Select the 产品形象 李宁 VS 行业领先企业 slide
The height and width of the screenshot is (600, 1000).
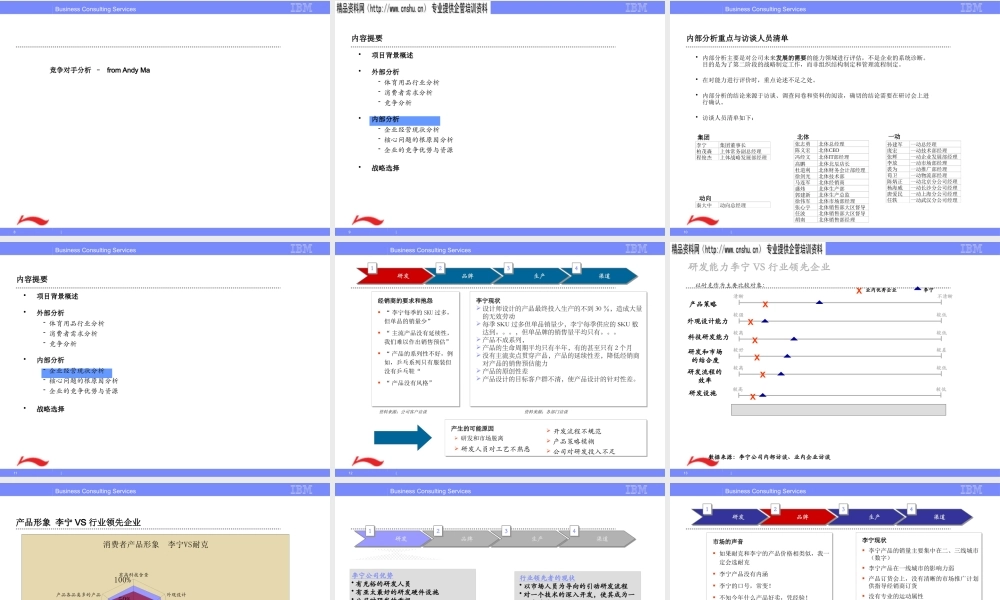point(165,541)
